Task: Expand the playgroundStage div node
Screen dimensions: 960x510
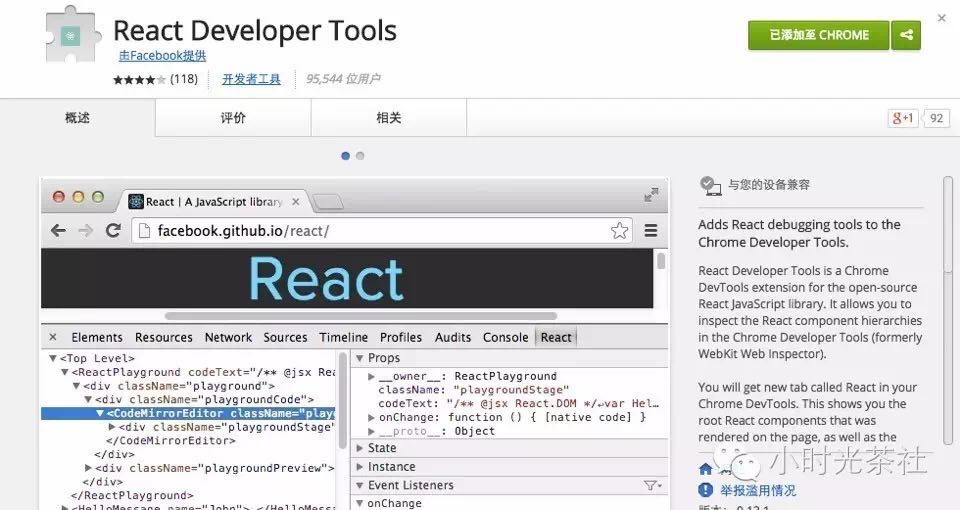Action: point(112,427)
